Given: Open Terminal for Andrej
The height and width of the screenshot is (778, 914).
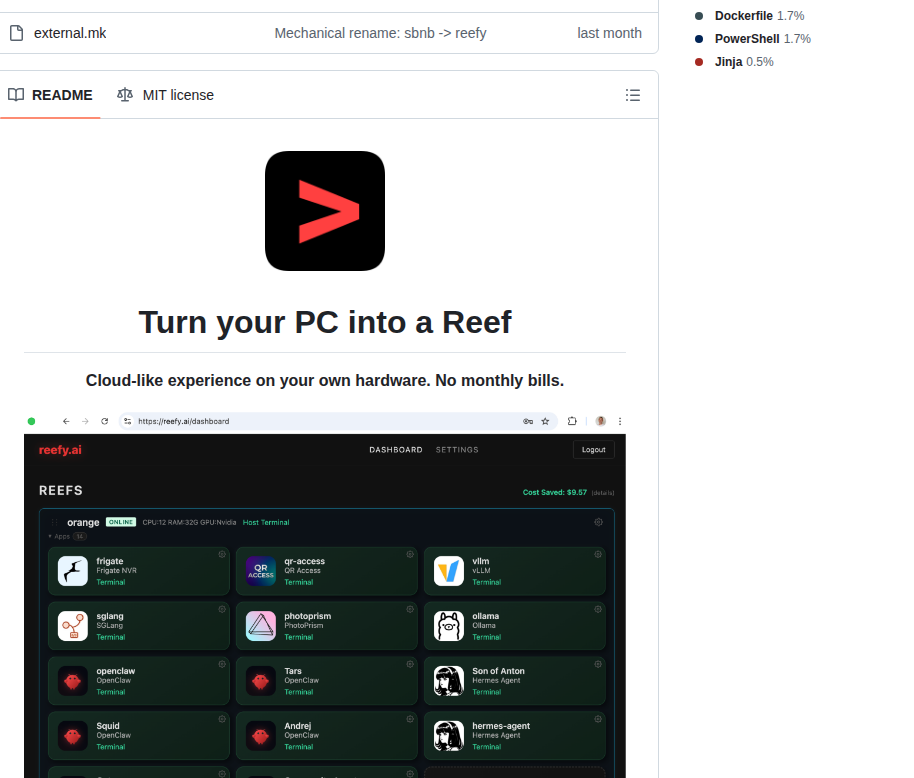Looking at the screenshot, I should pos(298,747).
